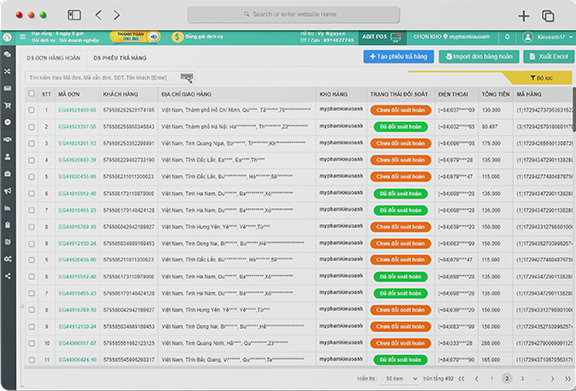
Task: Expand the Bộ lọc filter panel
Action: [x=541, y=78]
